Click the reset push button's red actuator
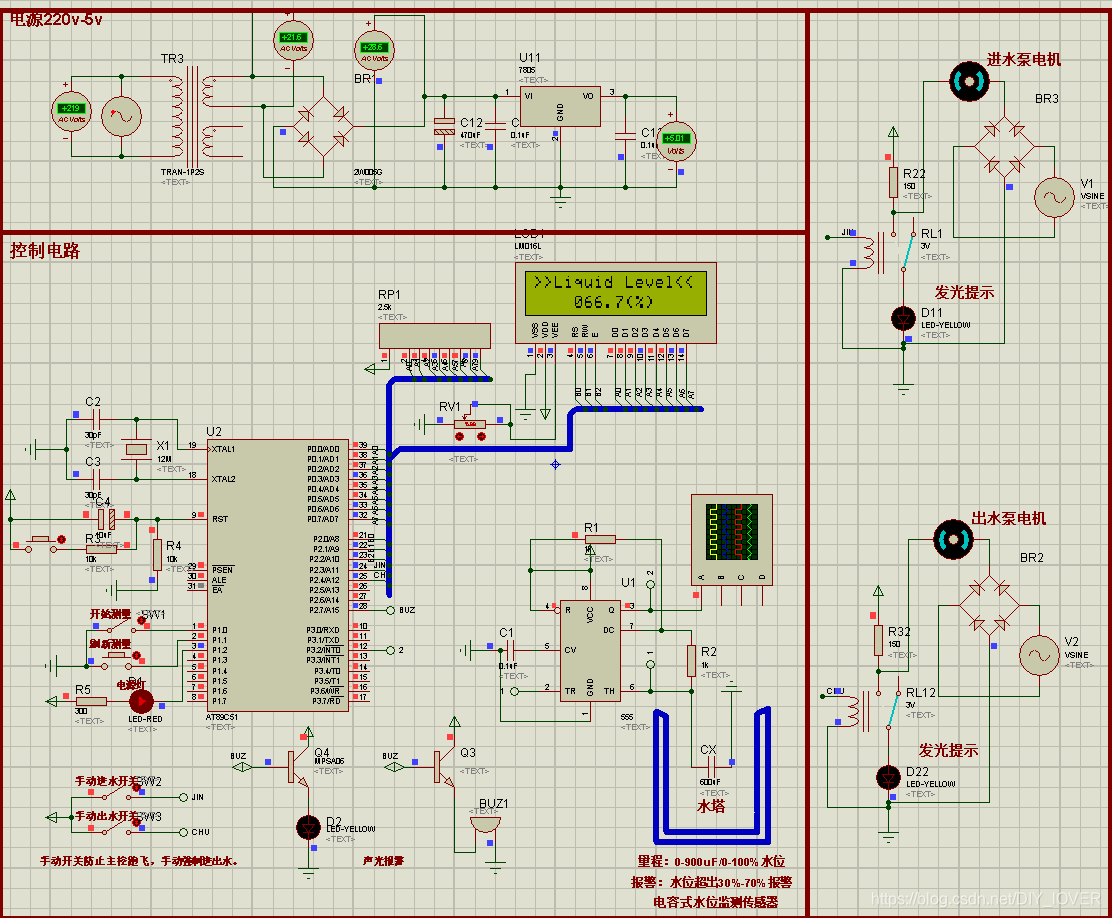This screenshot has height=918, width=1112. click(62, 540)
